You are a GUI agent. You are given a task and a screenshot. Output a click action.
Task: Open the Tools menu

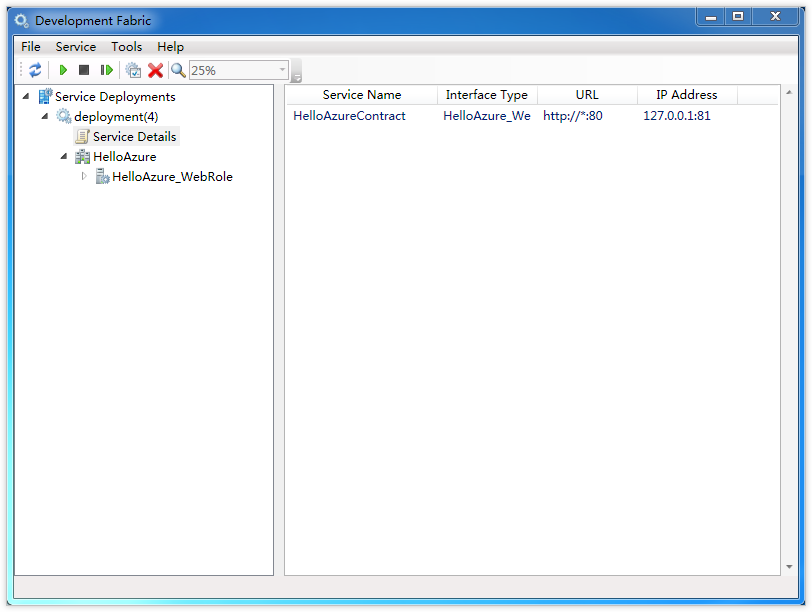click(126, 47)
